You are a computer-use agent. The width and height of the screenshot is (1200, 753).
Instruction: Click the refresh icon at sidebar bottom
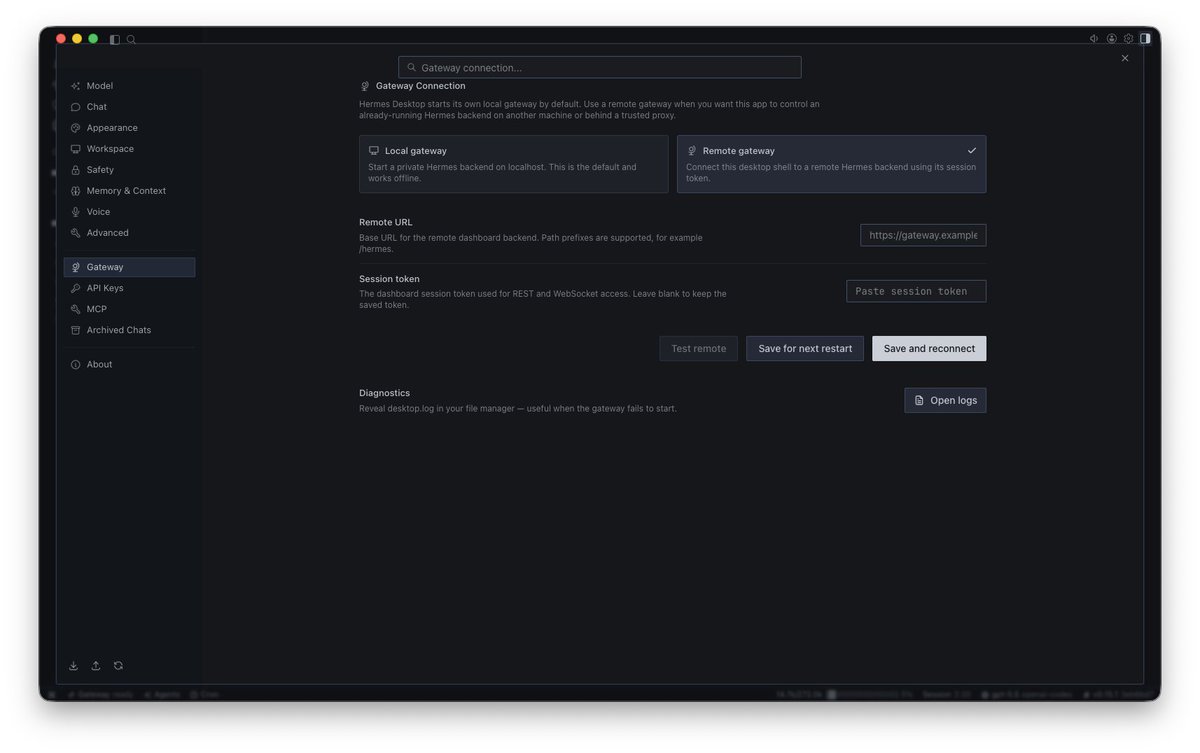tap(118, 665)
